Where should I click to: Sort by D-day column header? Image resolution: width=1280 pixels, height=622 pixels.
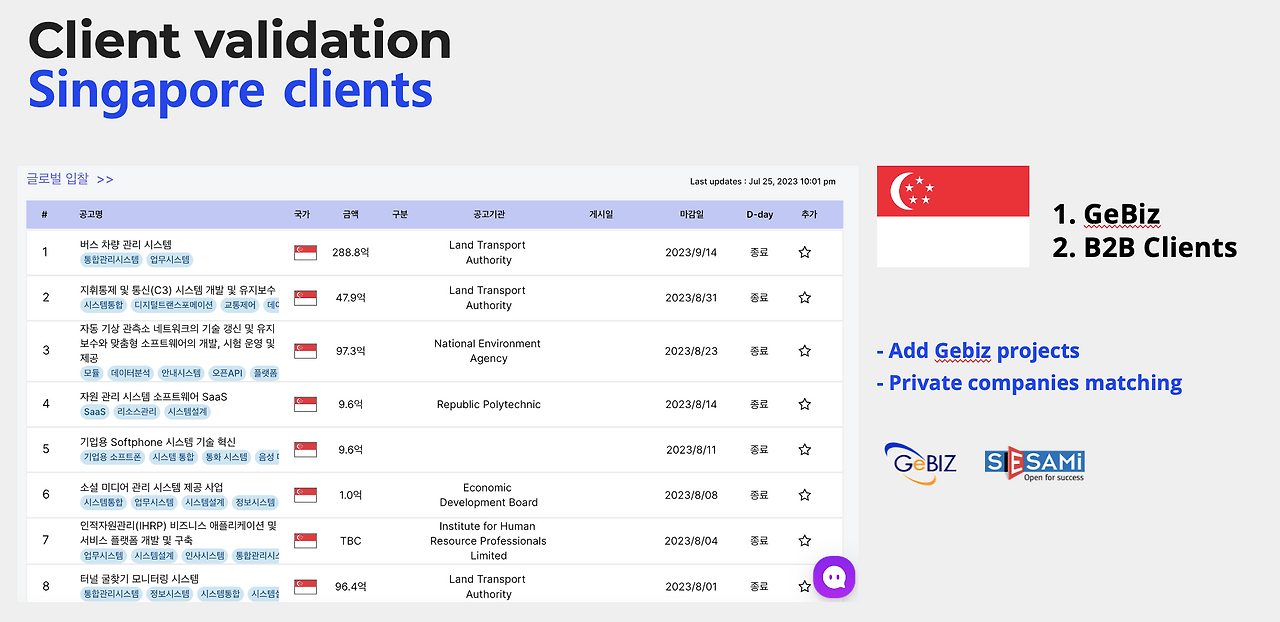coord(759,215)
